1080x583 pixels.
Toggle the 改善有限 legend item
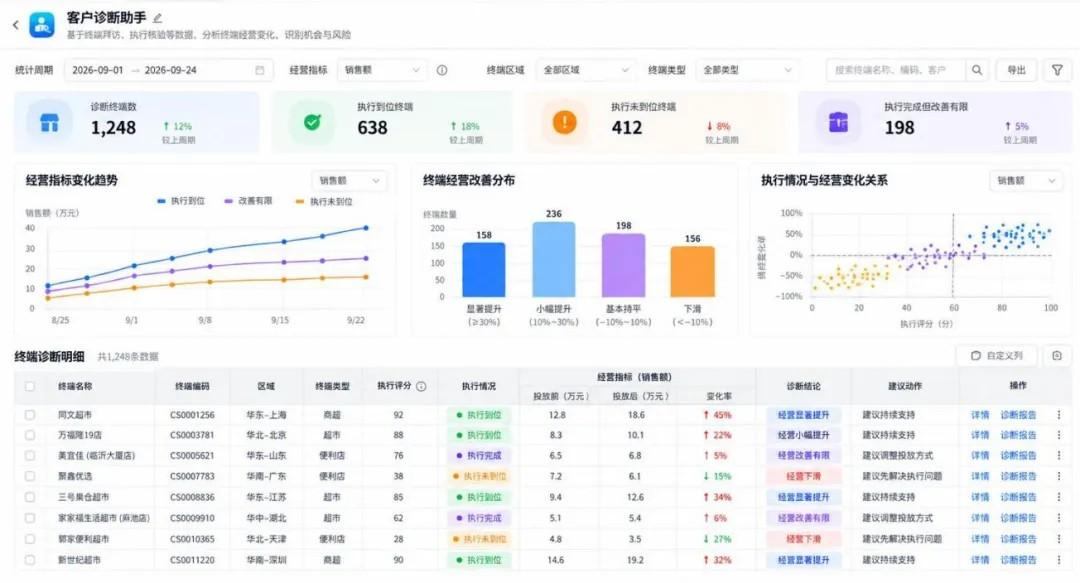click(248, 201)
